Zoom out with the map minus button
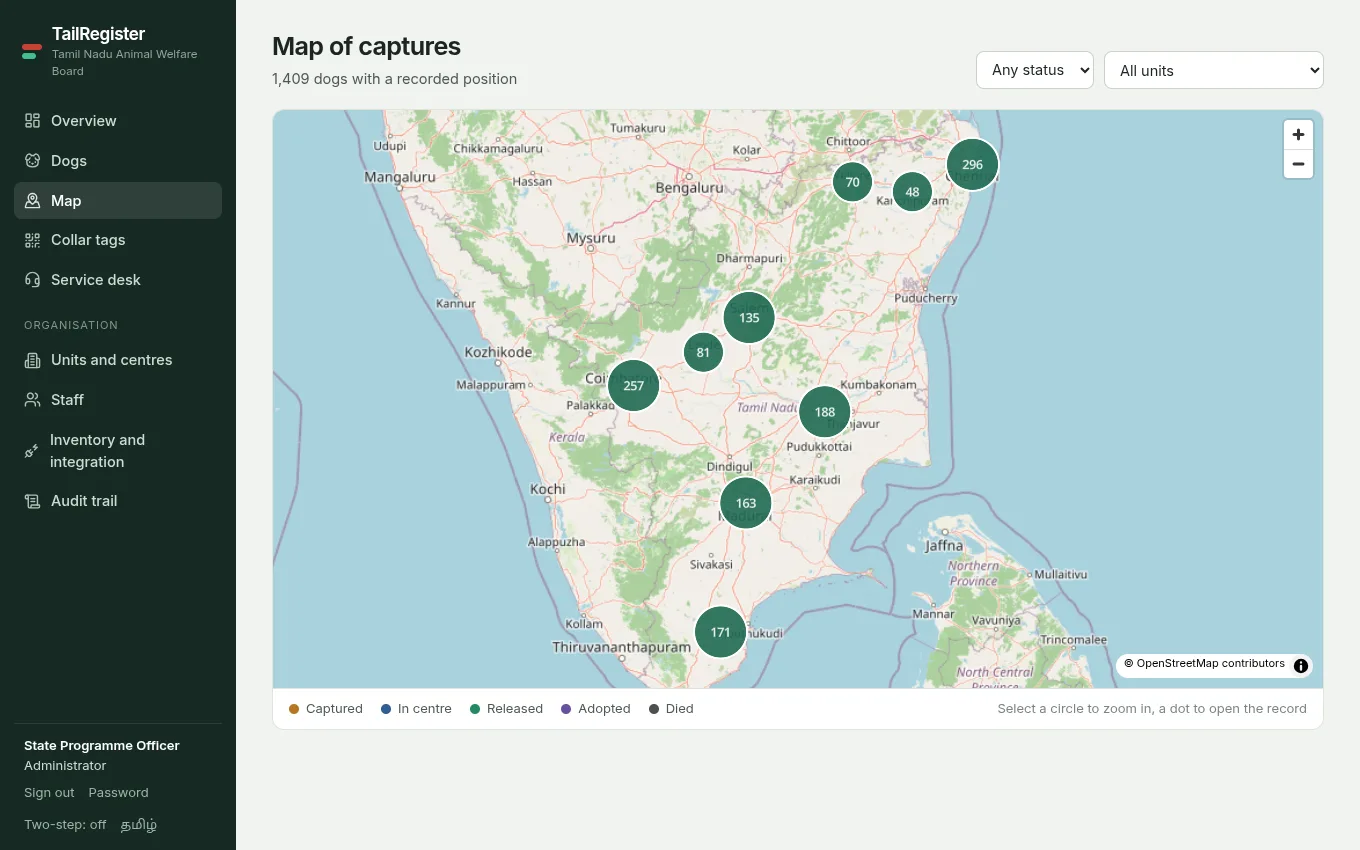This screenshot has width=1360, height=850. point(1298,164)
